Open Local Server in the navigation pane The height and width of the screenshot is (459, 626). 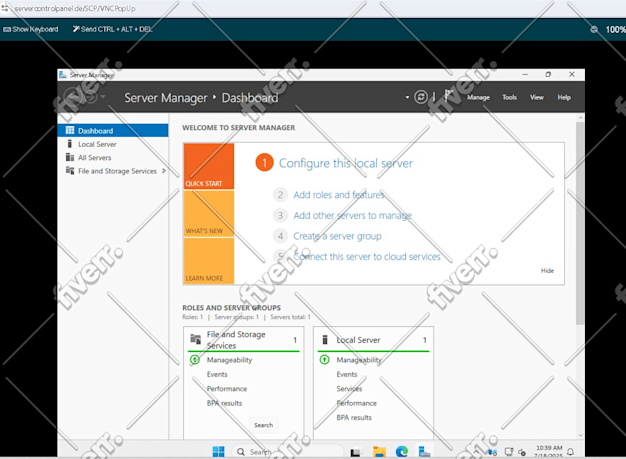97,144
